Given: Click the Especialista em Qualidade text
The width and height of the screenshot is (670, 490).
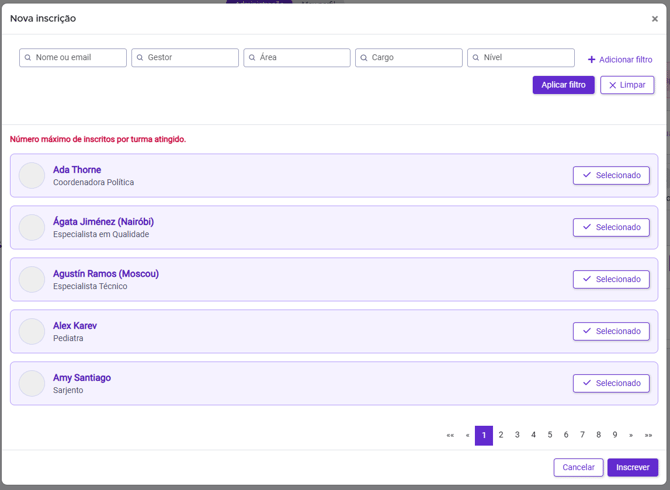Looking at the screenshot, I should coord(101,235).
